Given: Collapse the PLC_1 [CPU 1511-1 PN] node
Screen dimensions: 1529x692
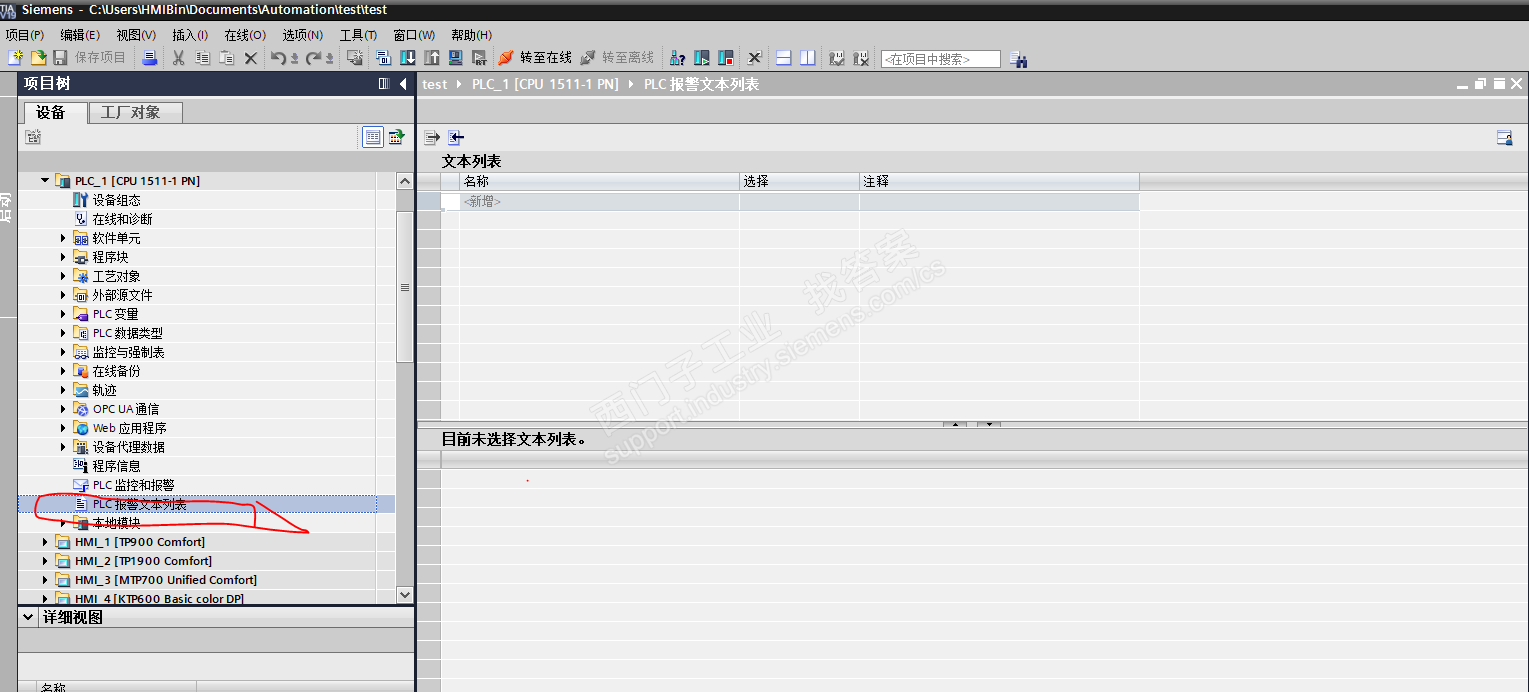Looking at the screenshot, I should (44, 181).
